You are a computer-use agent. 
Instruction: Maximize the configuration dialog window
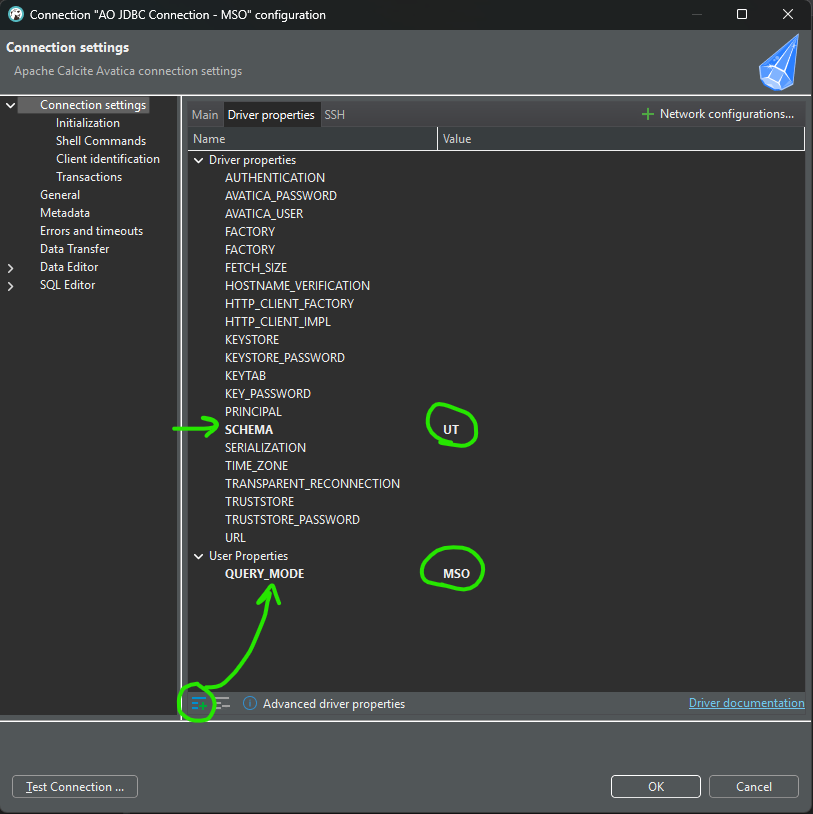[x=741, y=15]
